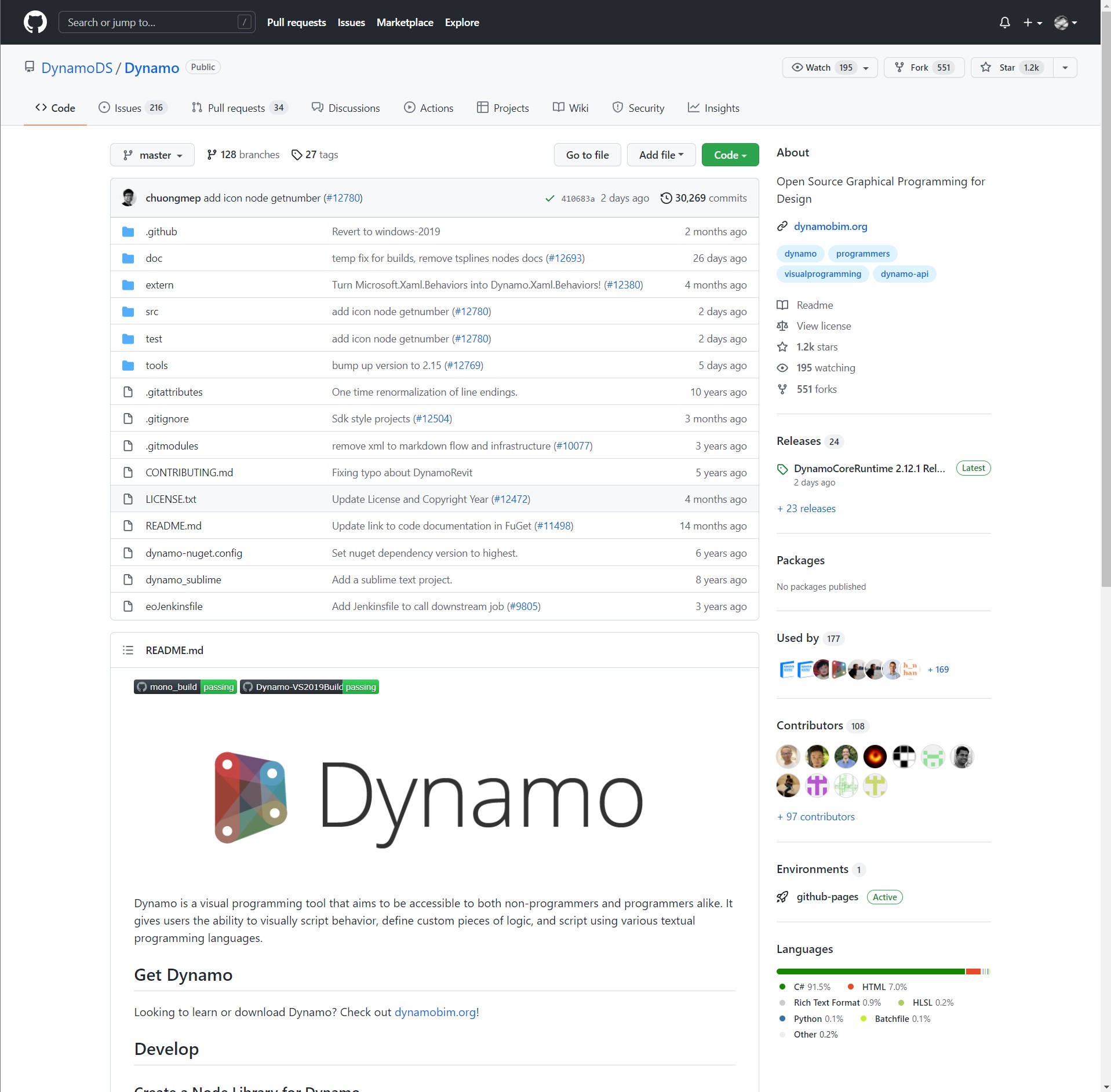Open the View license link
This screenshot has height=1092, width=1111.
tap(814, 326)
